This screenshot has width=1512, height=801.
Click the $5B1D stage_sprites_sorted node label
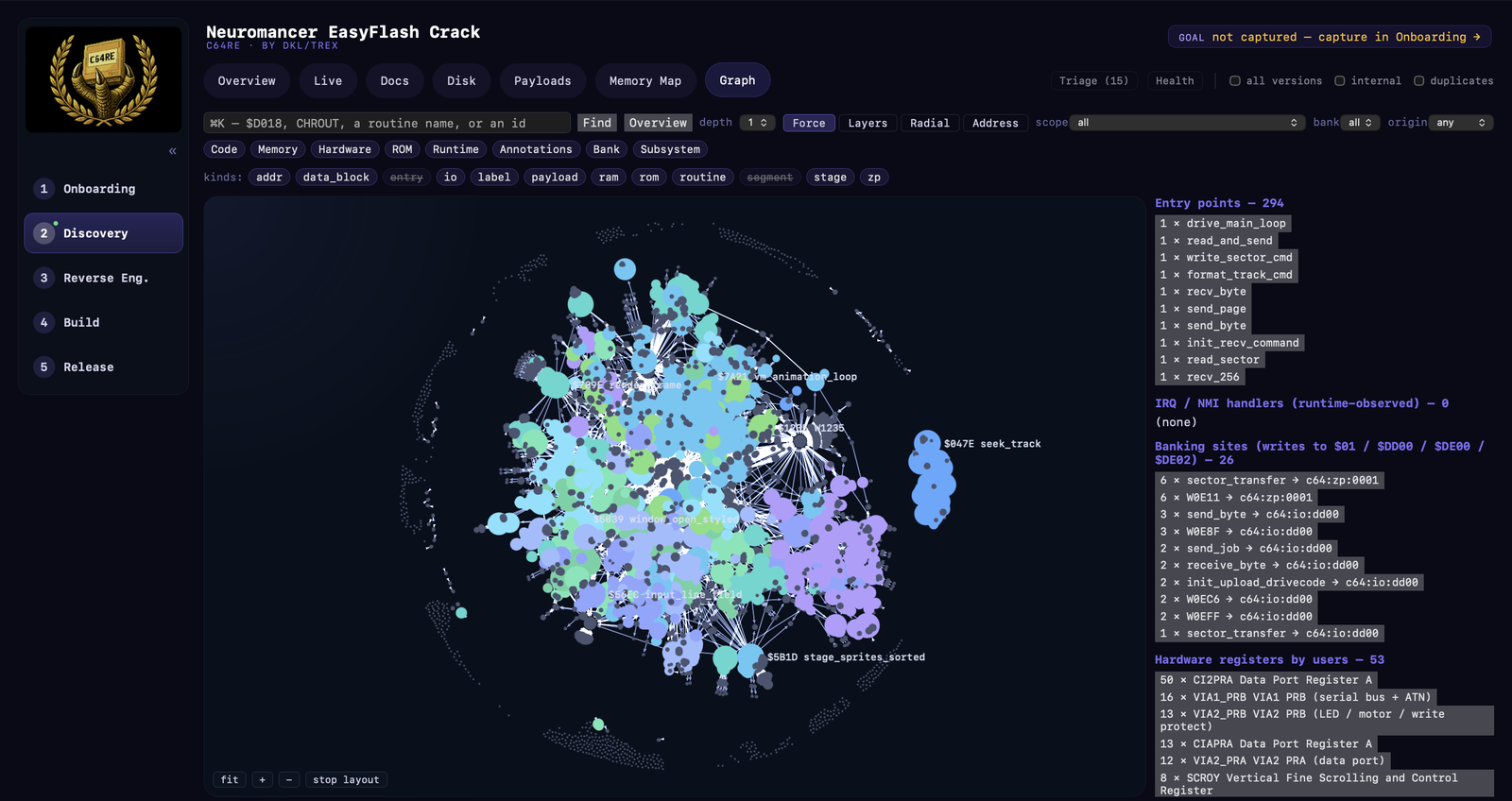click(x=846, y=657)
